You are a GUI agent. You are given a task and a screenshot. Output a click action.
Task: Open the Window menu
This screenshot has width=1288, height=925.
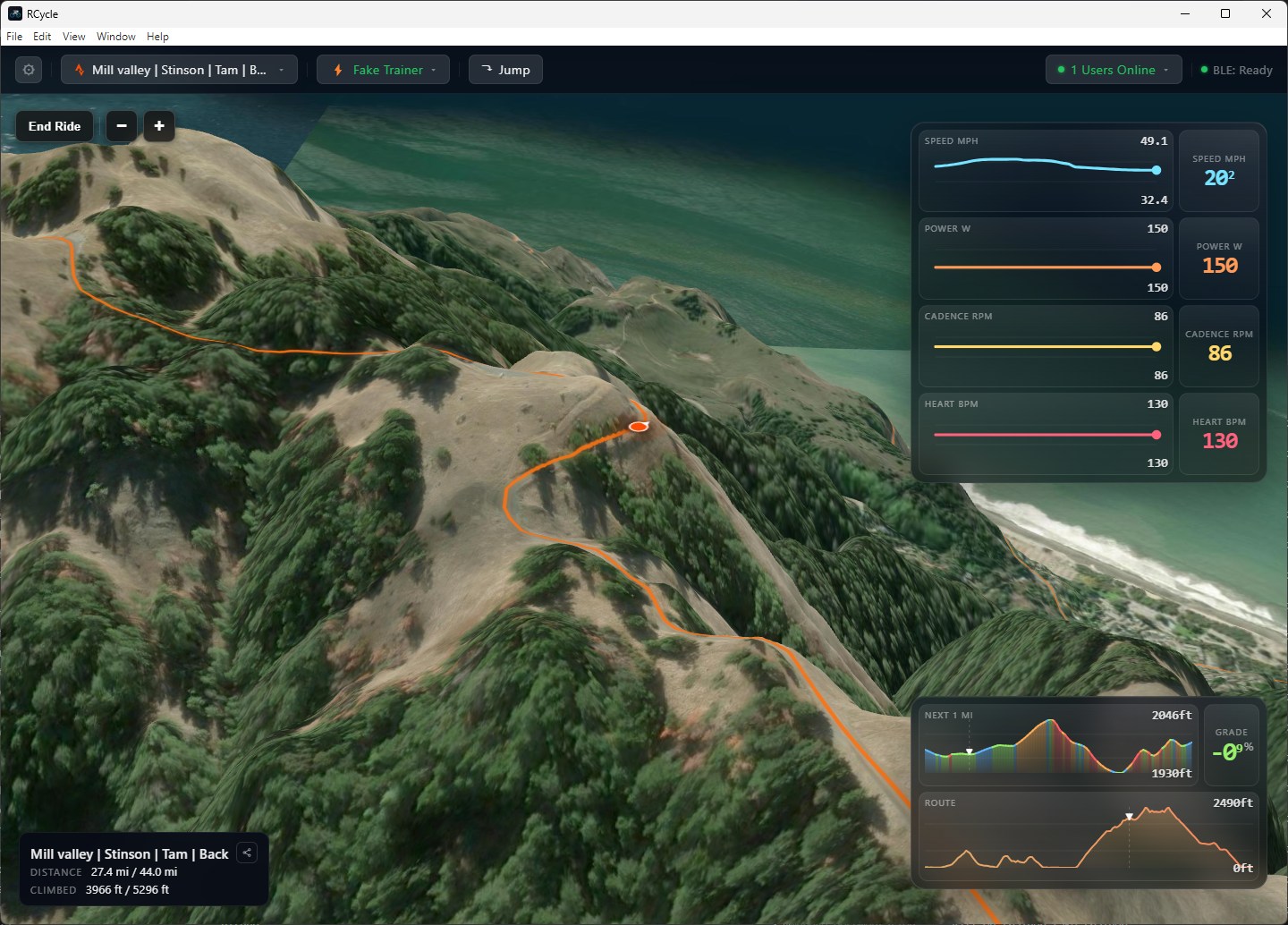(115, 37)
